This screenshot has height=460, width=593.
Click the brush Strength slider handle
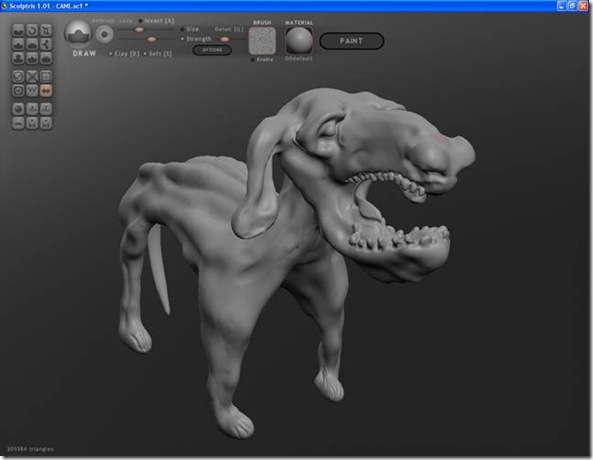[x=151, y=39]
